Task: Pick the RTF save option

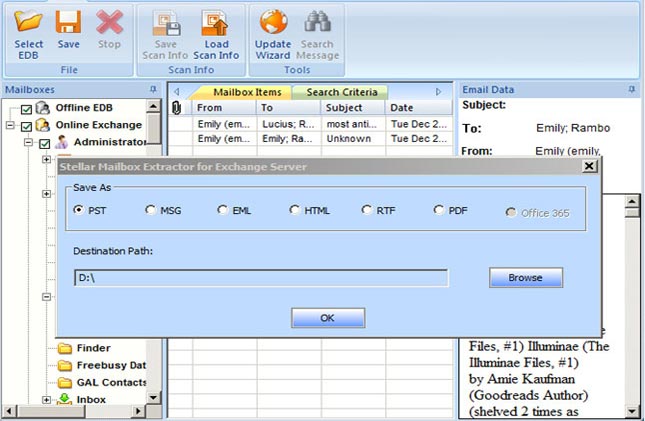Action: [367, 210]
